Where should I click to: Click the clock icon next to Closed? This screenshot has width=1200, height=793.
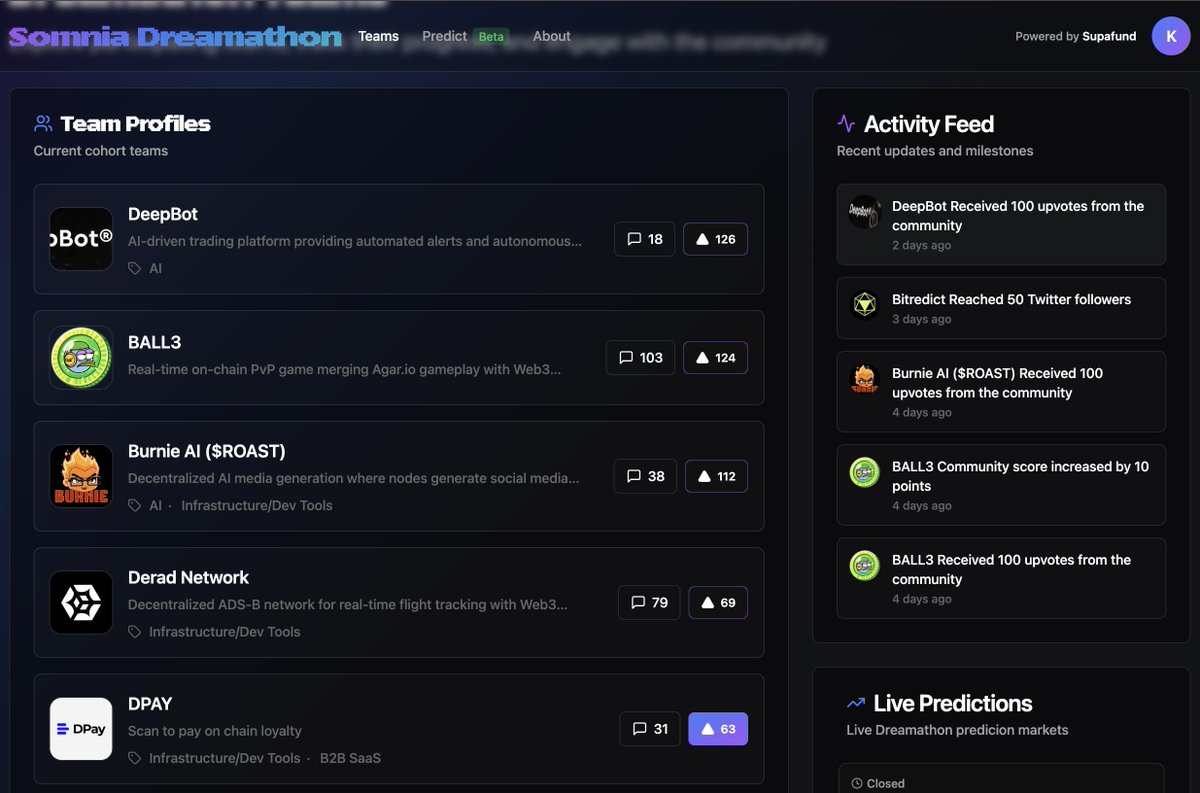857,782
